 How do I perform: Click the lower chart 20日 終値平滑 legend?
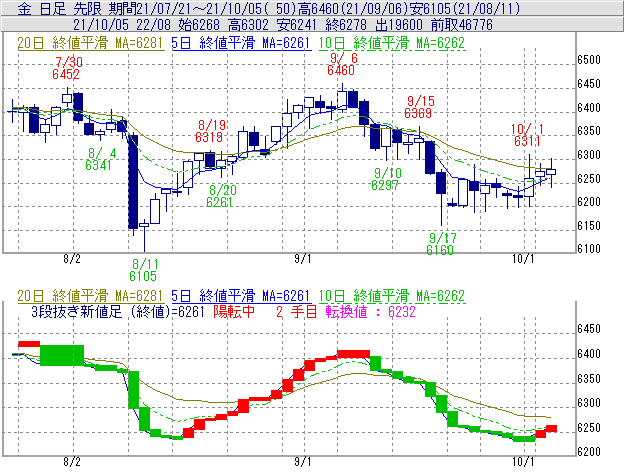tap(90, 296)
